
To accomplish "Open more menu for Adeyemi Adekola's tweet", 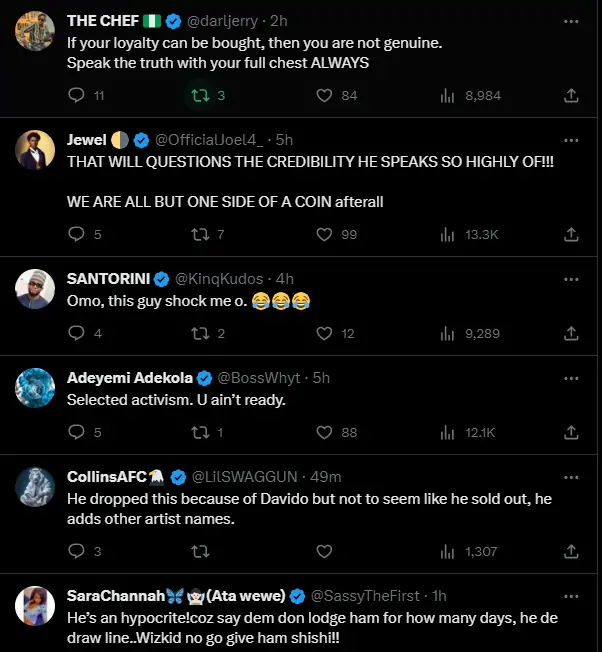I will [x=571, y=378].
